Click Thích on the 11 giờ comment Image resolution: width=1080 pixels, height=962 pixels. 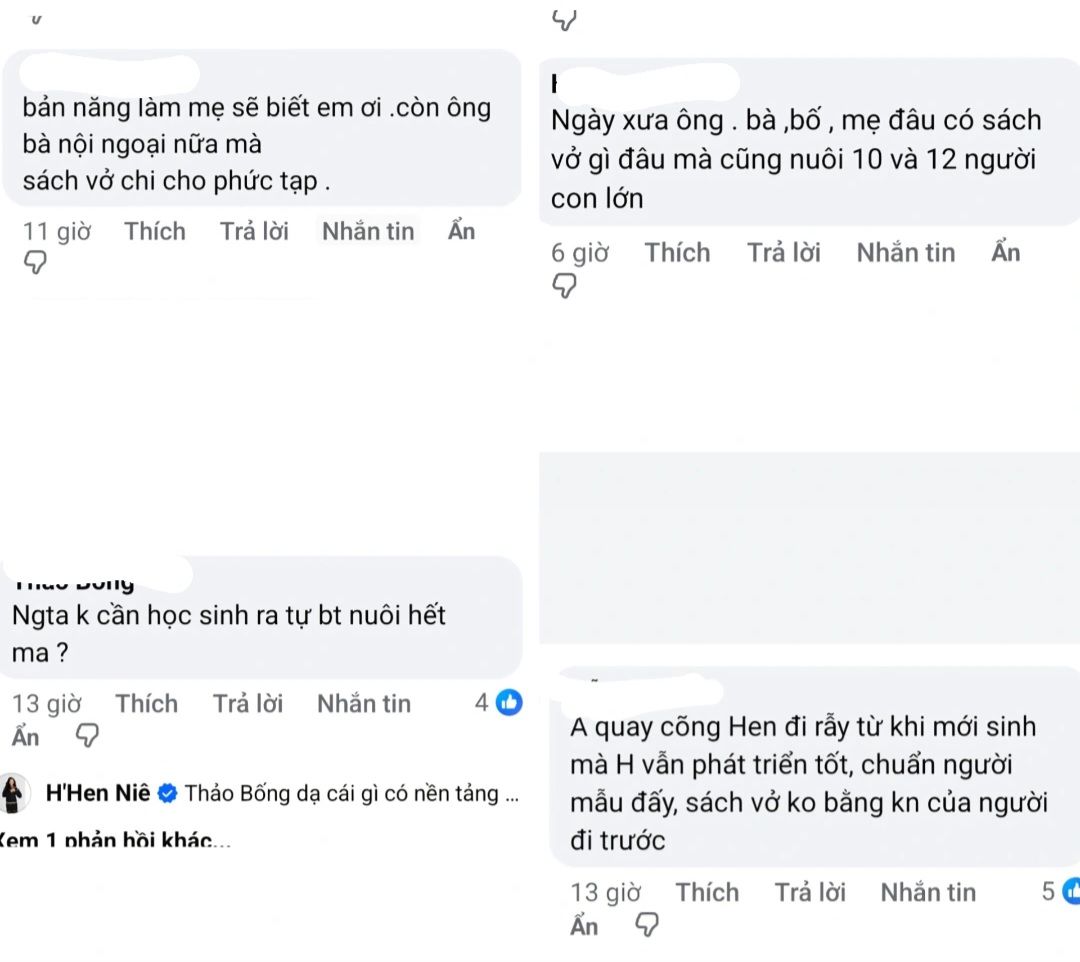click(155, 231)
